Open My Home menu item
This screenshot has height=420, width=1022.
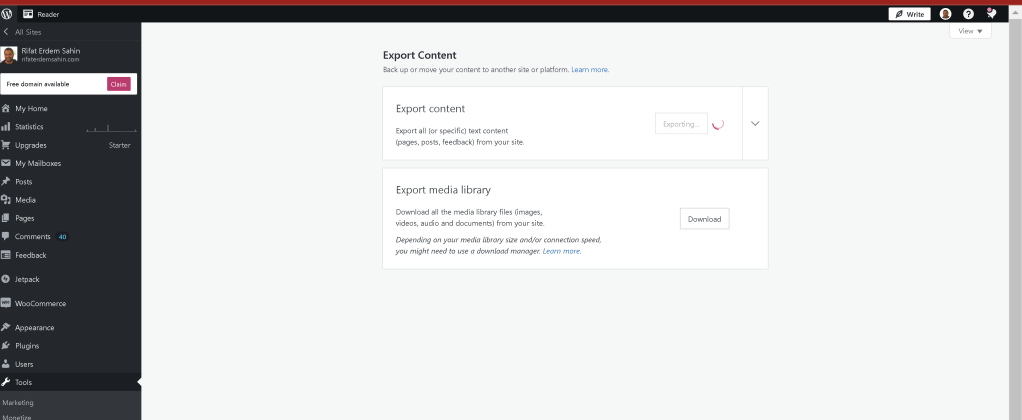point(70,108)
